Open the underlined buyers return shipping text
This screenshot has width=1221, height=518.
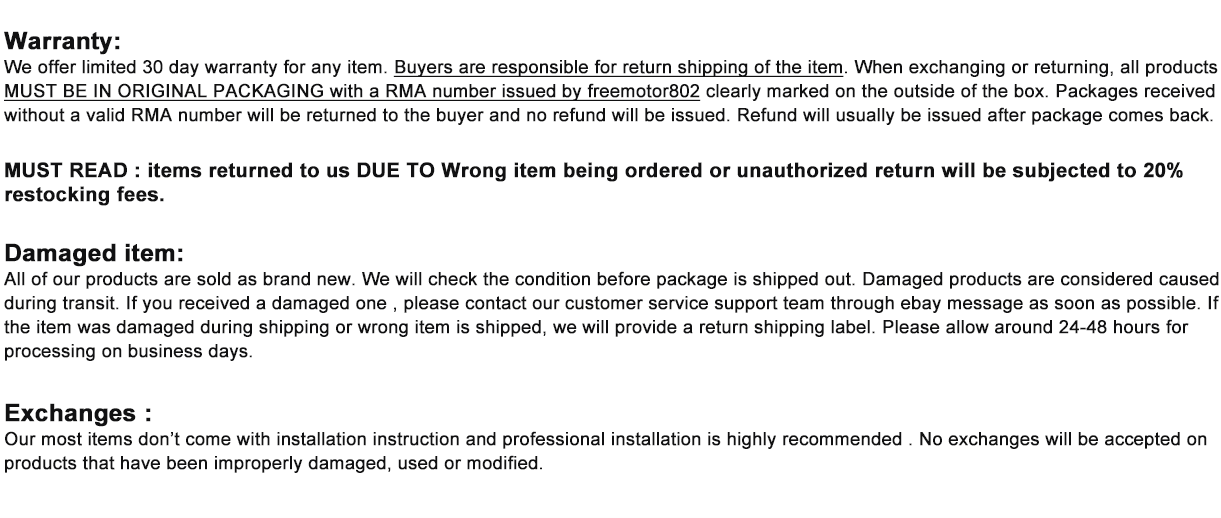[619, 68]
